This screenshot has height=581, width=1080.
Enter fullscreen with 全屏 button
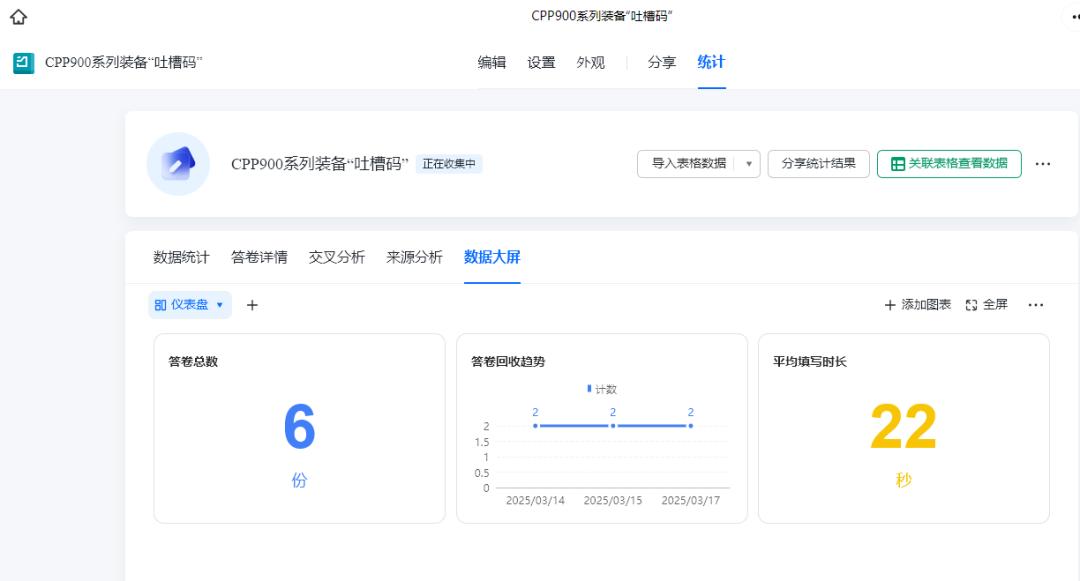coord(986,305)
